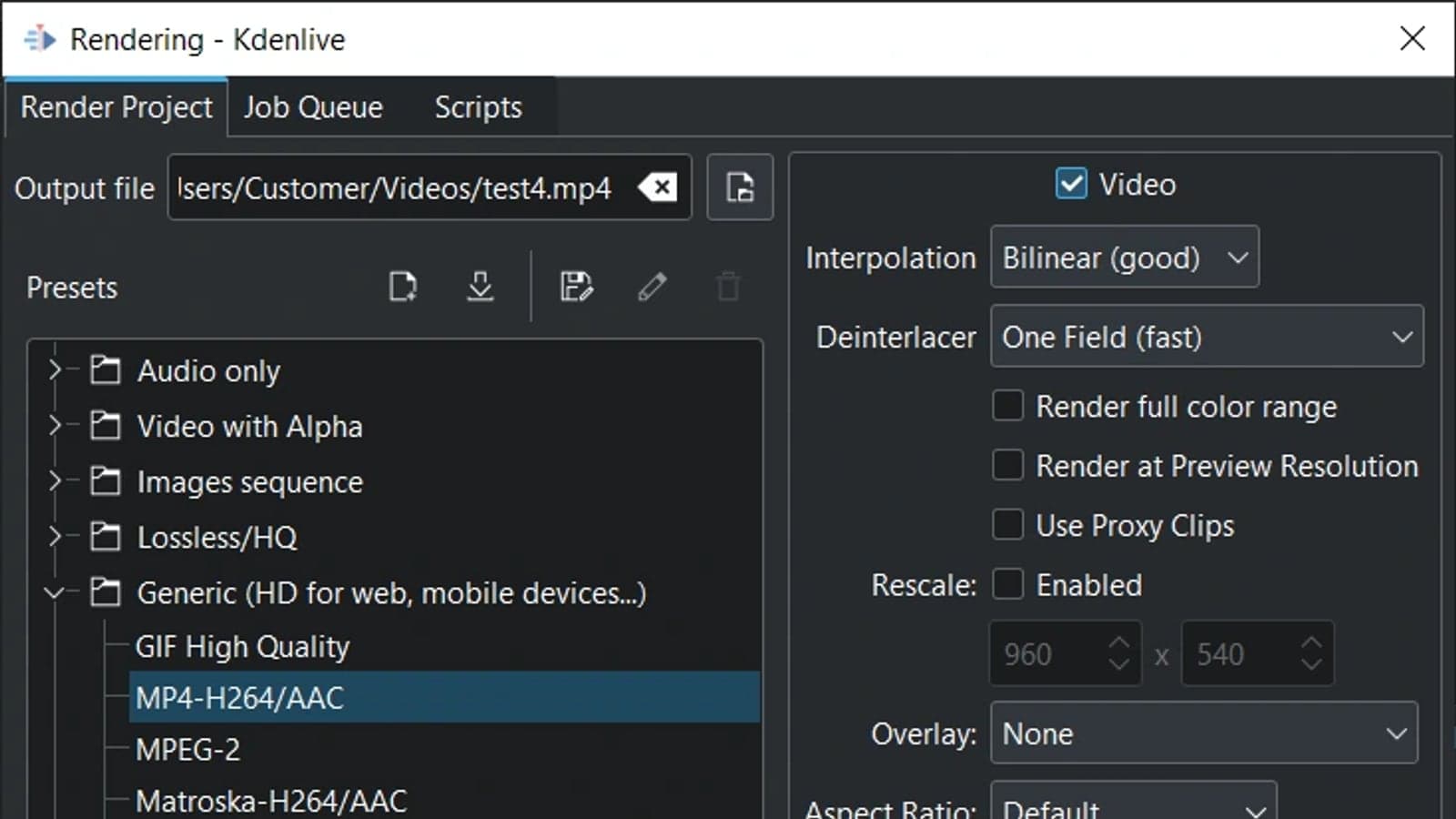The image size is (1456, 819).
Task: Close the Rendering dialog window
Action: [x=1412, y=38]
